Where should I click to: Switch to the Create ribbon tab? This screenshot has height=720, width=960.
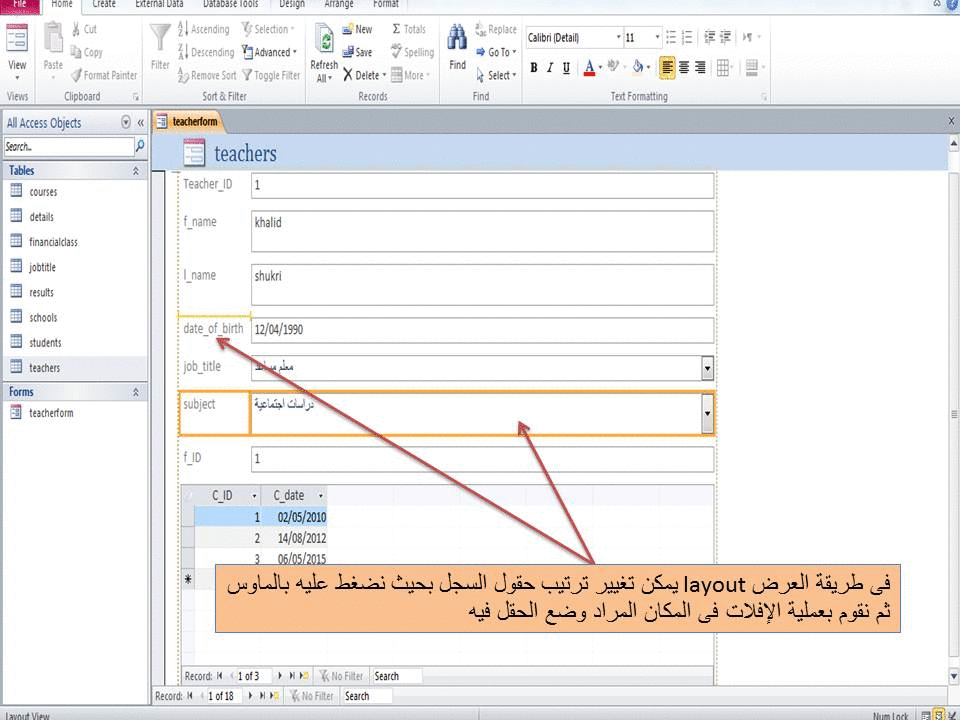pyautogui.click(x=103, y=5)
